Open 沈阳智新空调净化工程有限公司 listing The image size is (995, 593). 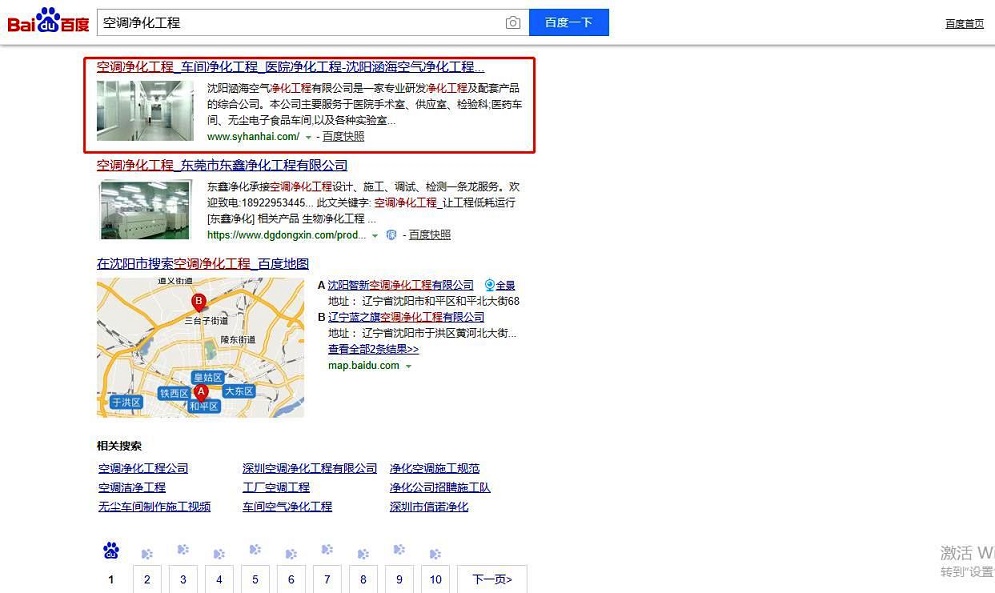400,285
